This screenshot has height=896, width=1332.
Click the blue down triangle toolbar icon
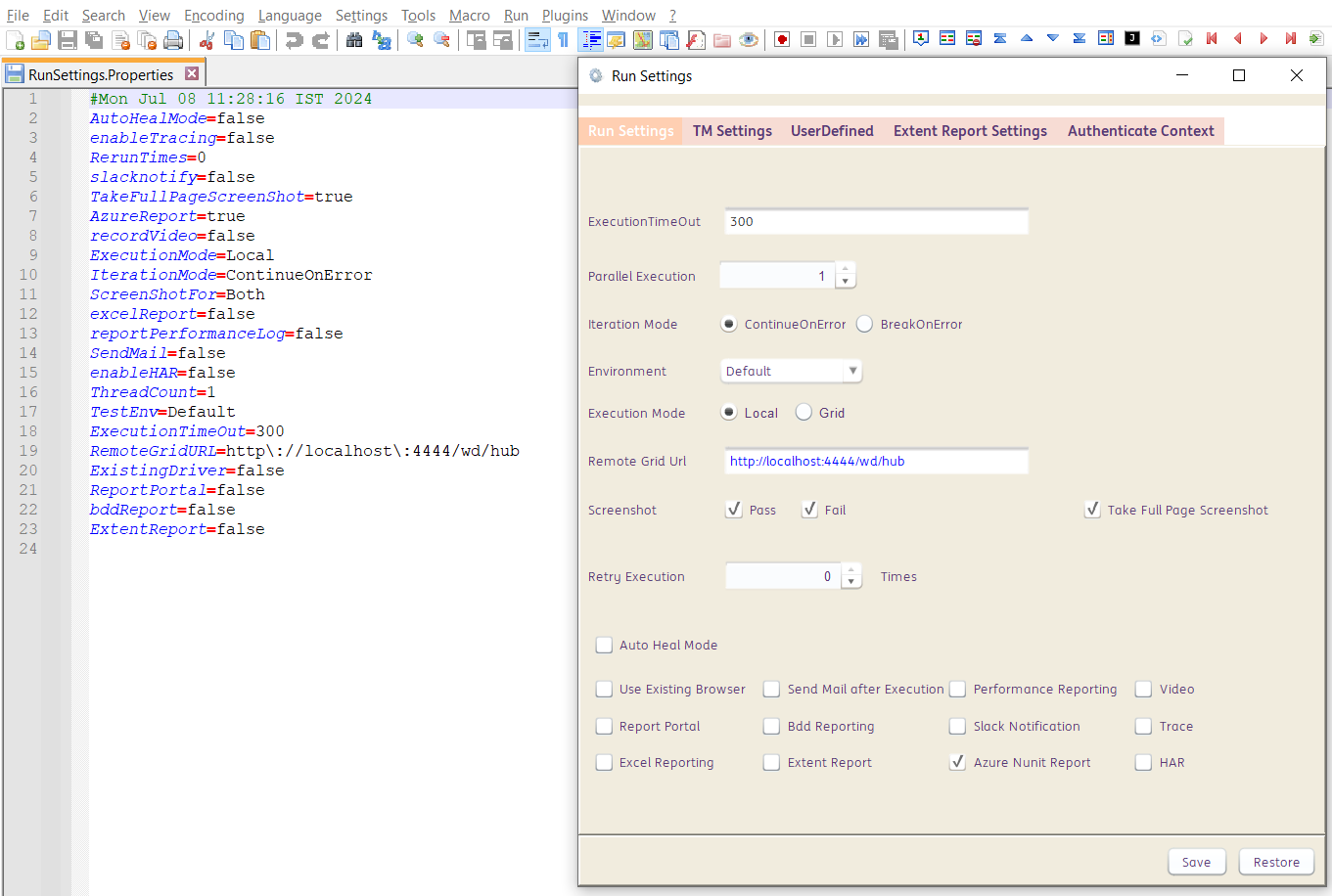tap(1053, 38)
